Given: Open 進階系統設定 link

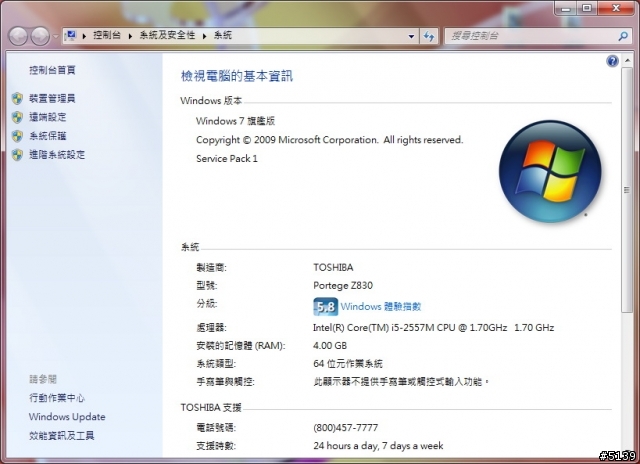Looking at the screenshot, I should point(57,155).
